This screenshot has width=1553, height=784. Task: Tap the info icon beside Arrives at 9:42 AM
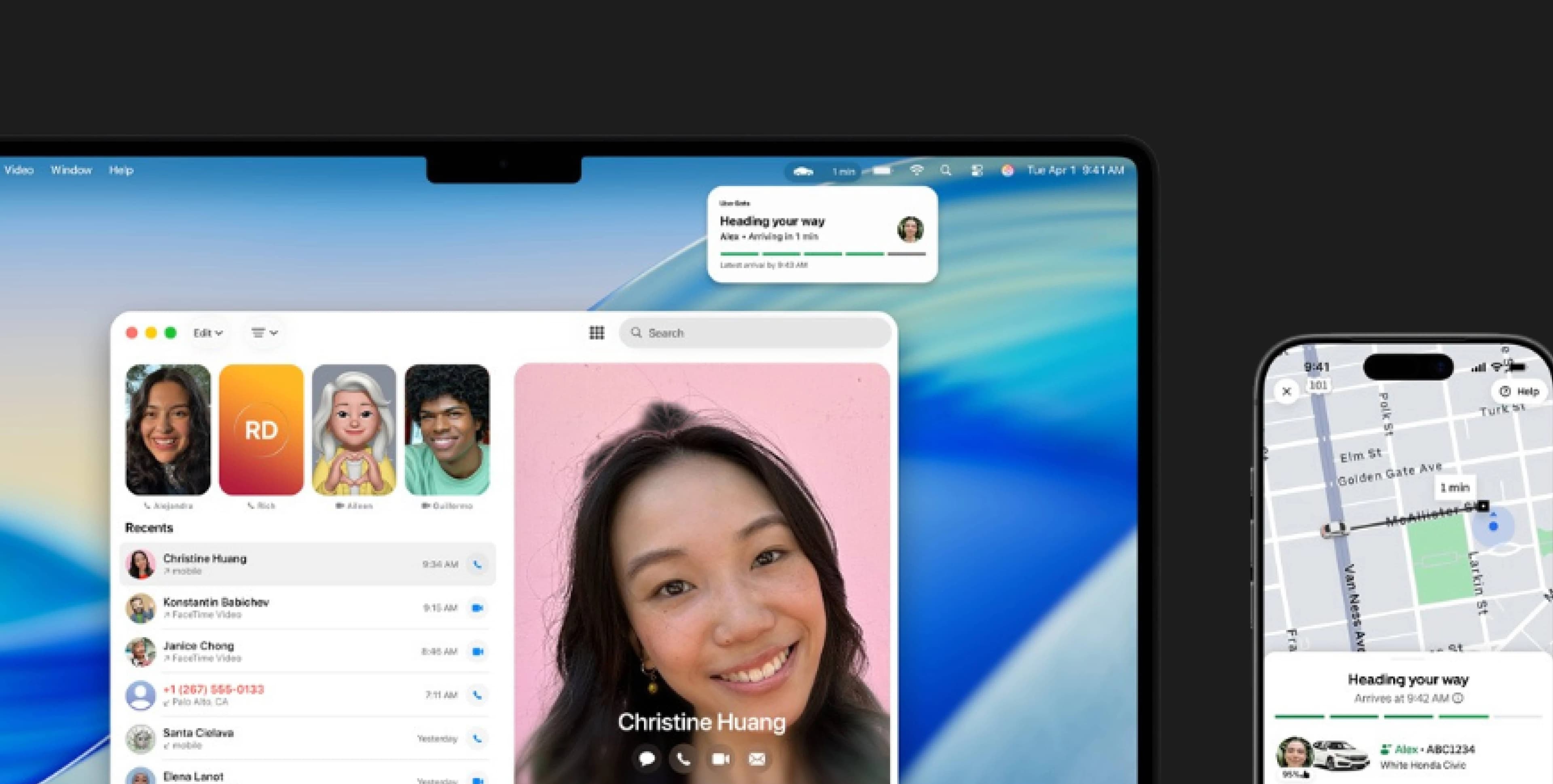coord(1458,698)
